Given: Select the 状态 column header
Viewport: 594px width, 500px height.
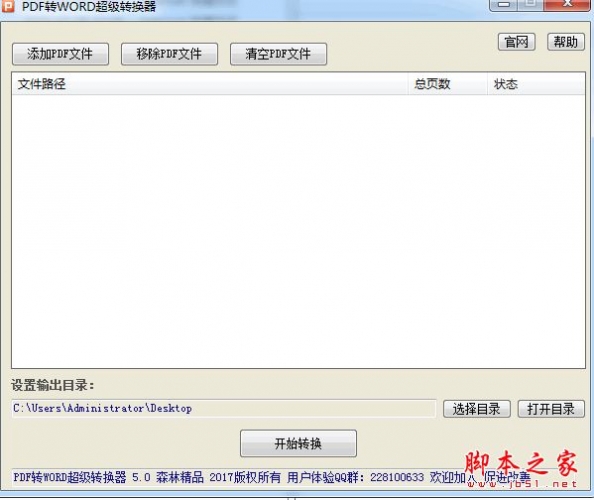Looking at the screenshot, I should tap(536, 84).
